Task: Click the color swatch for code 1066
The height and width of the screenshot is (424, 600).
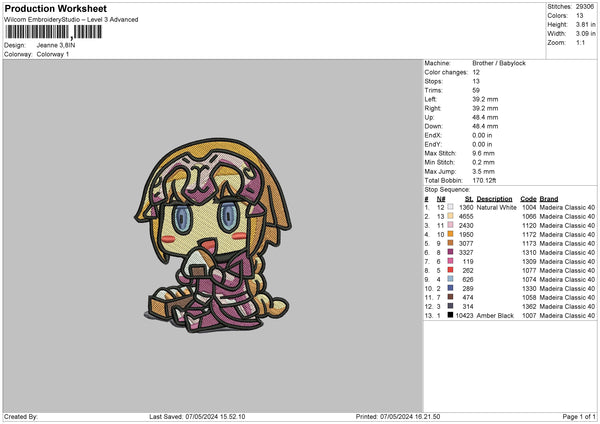Action: click(450, 216)
